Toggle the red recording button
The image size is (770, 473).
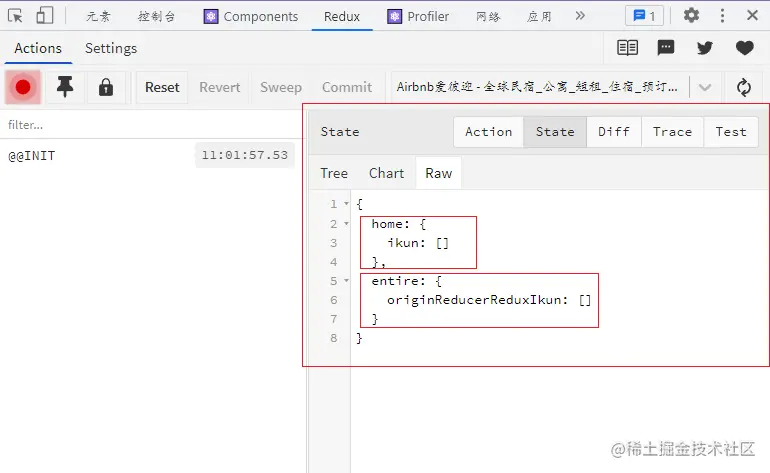coord(23,87)
